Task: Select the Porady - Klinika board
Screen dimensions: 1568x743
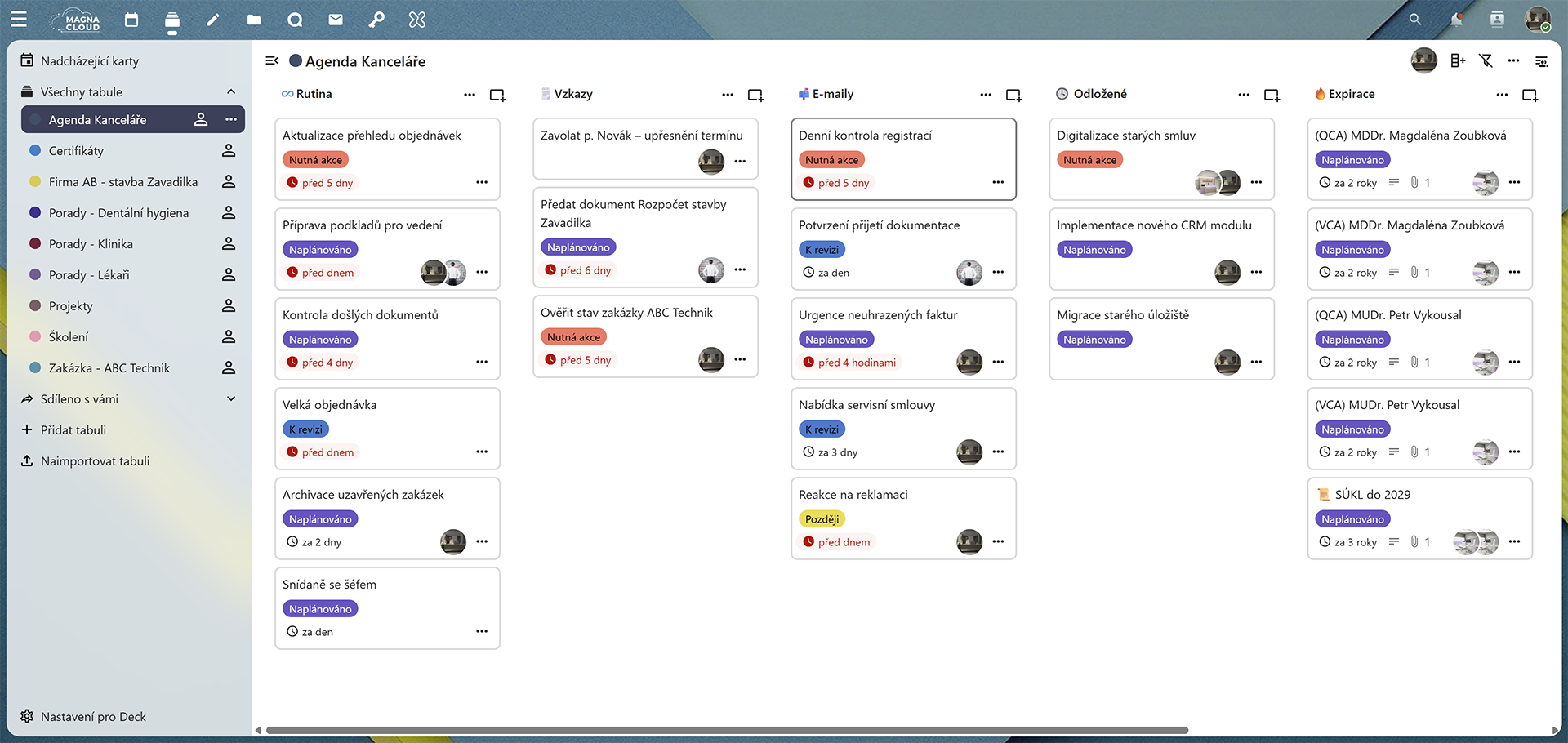Action: click(91, 244)
